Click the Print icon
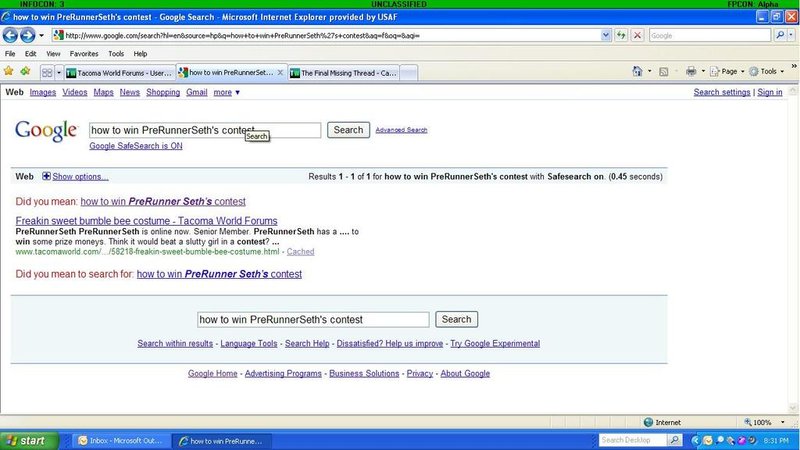 [691, 71]
